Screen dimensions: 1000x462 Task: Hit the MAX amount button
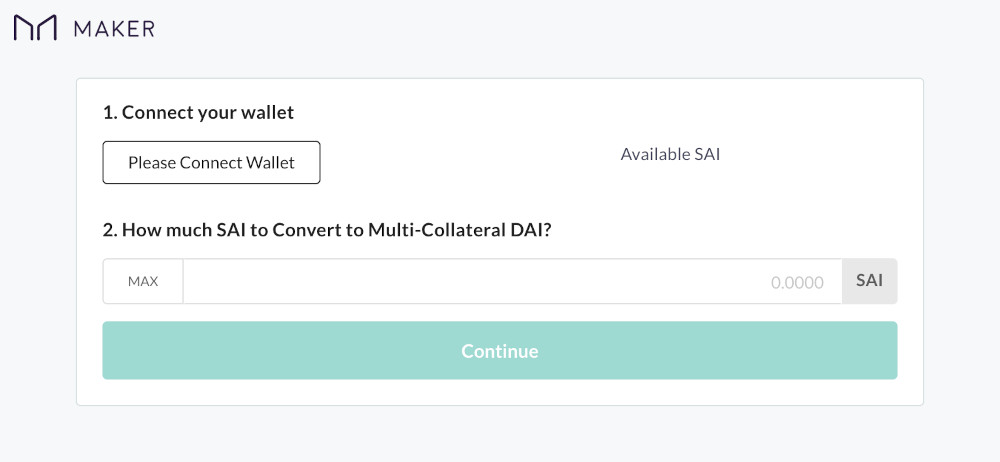point(143,282)
